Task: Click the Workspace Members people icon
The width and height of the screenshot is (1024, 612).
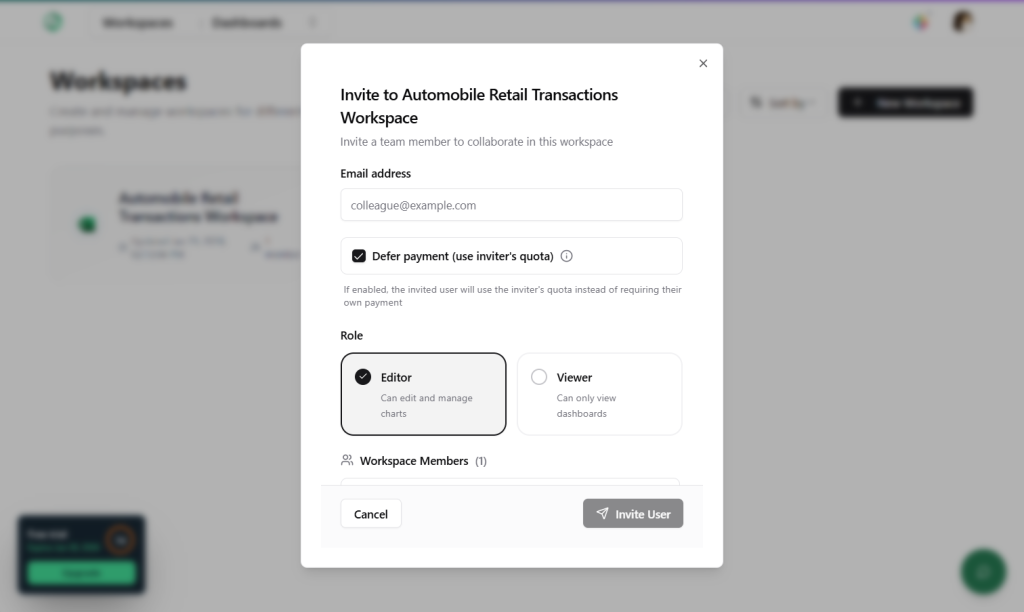Action: click(346, 460)
